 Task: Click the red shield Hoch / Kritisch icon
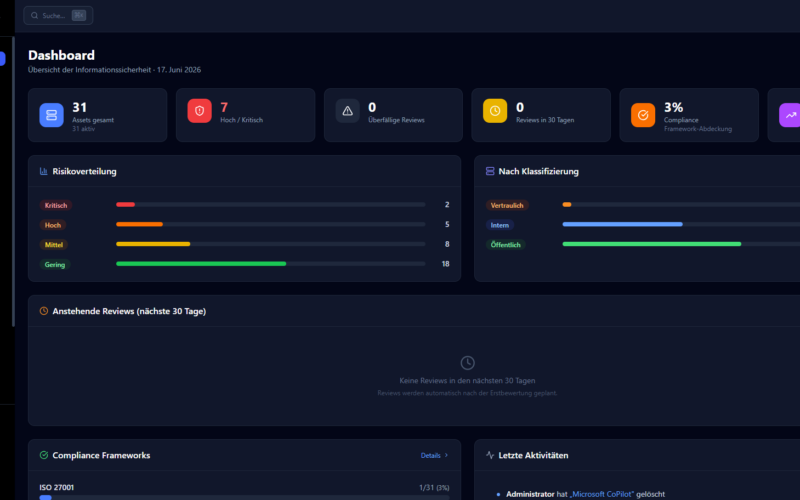click(199, 111)
